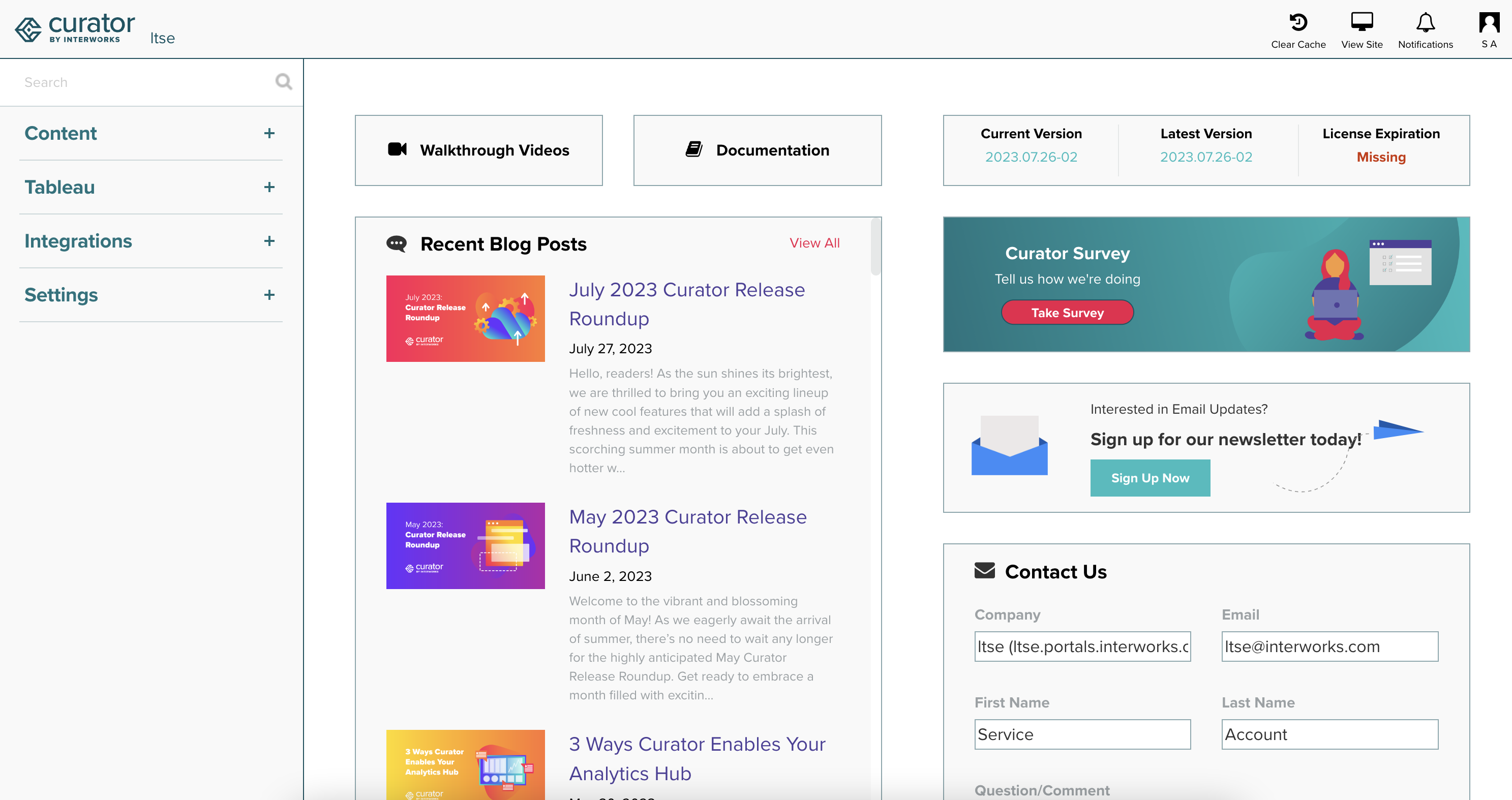This screenshot has width=1512, height=800.
Task: Select the Walkthrough Videos tab
Action: tap(478, 150)
